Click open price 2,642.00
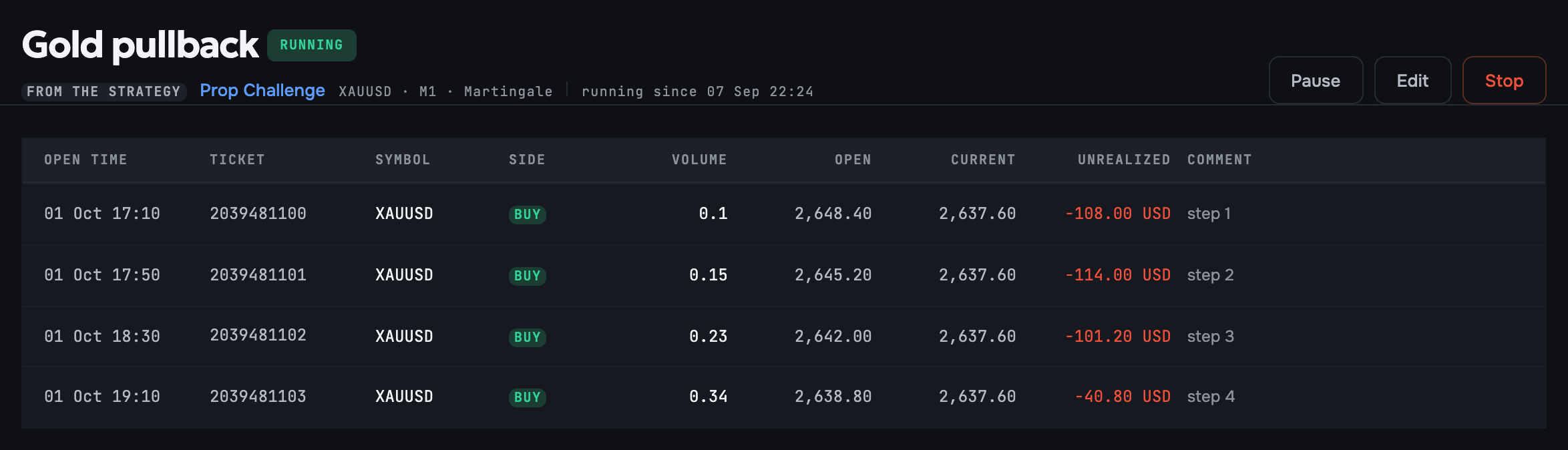 click(833, 336)
